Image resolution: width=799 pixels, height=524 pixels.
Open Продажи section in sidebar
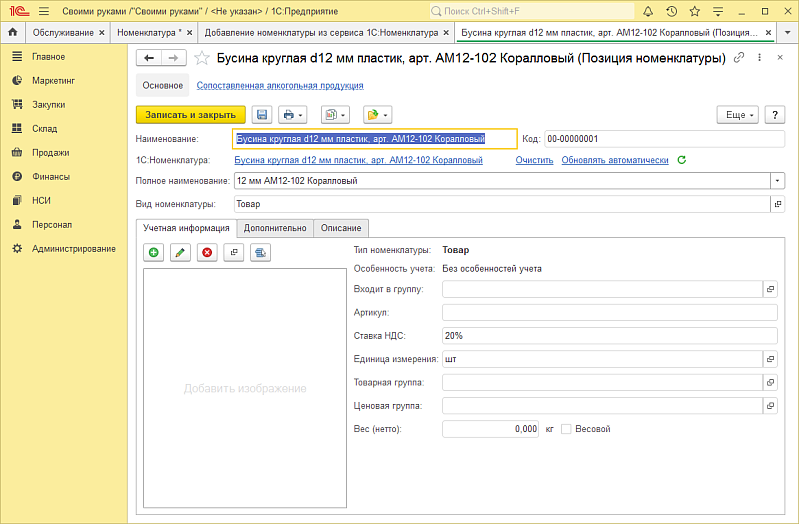pos(50,153)
